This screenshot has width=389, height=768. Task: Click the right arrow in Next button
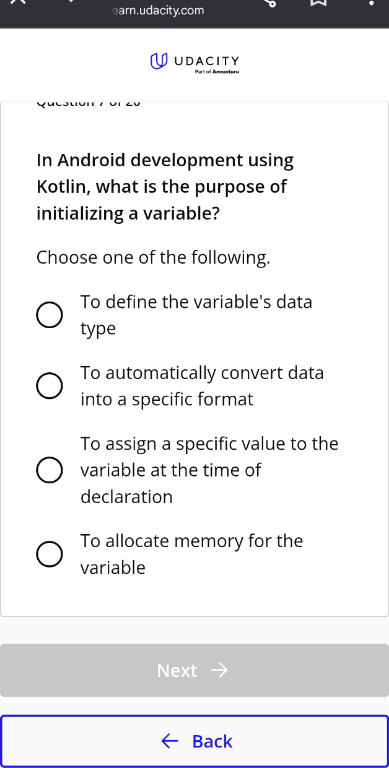[219, 670]
